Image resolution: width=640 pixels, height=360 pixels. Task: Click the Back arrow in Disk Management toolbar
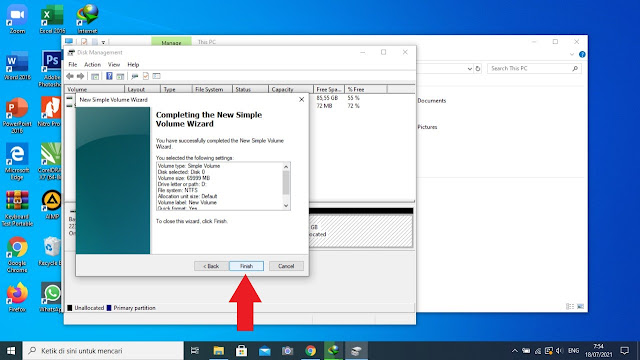pos(70,76)
